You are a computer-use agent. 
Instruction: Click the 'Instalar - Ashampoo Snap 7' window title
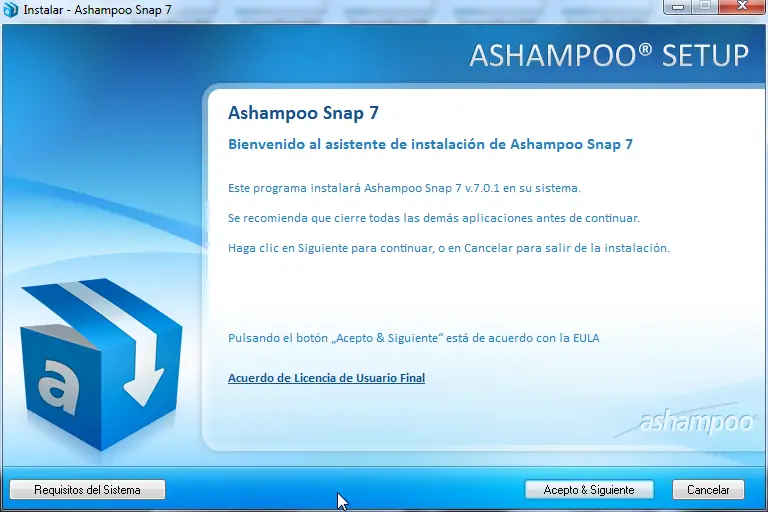point(97,10)
